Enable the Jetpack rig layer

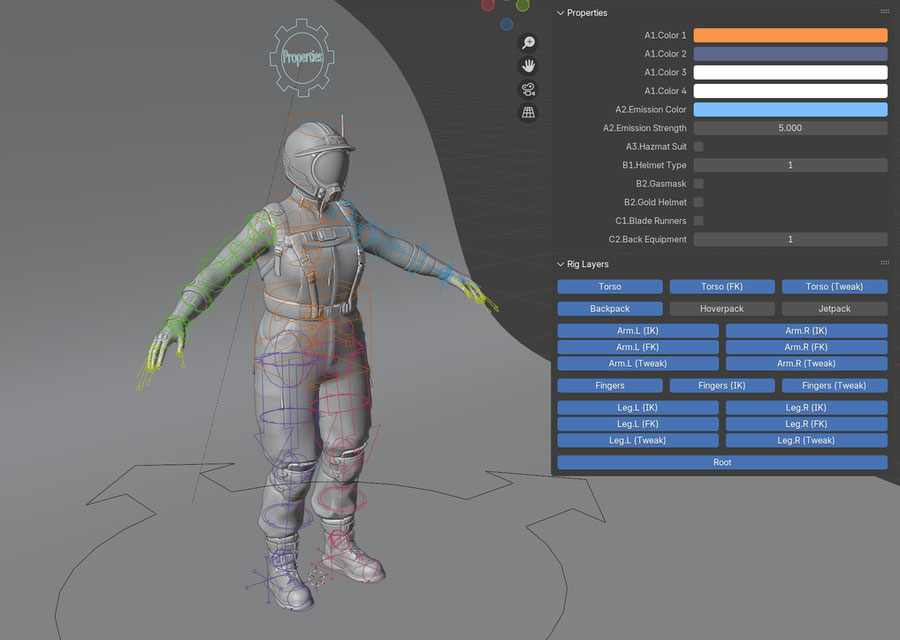coord(834,308)
